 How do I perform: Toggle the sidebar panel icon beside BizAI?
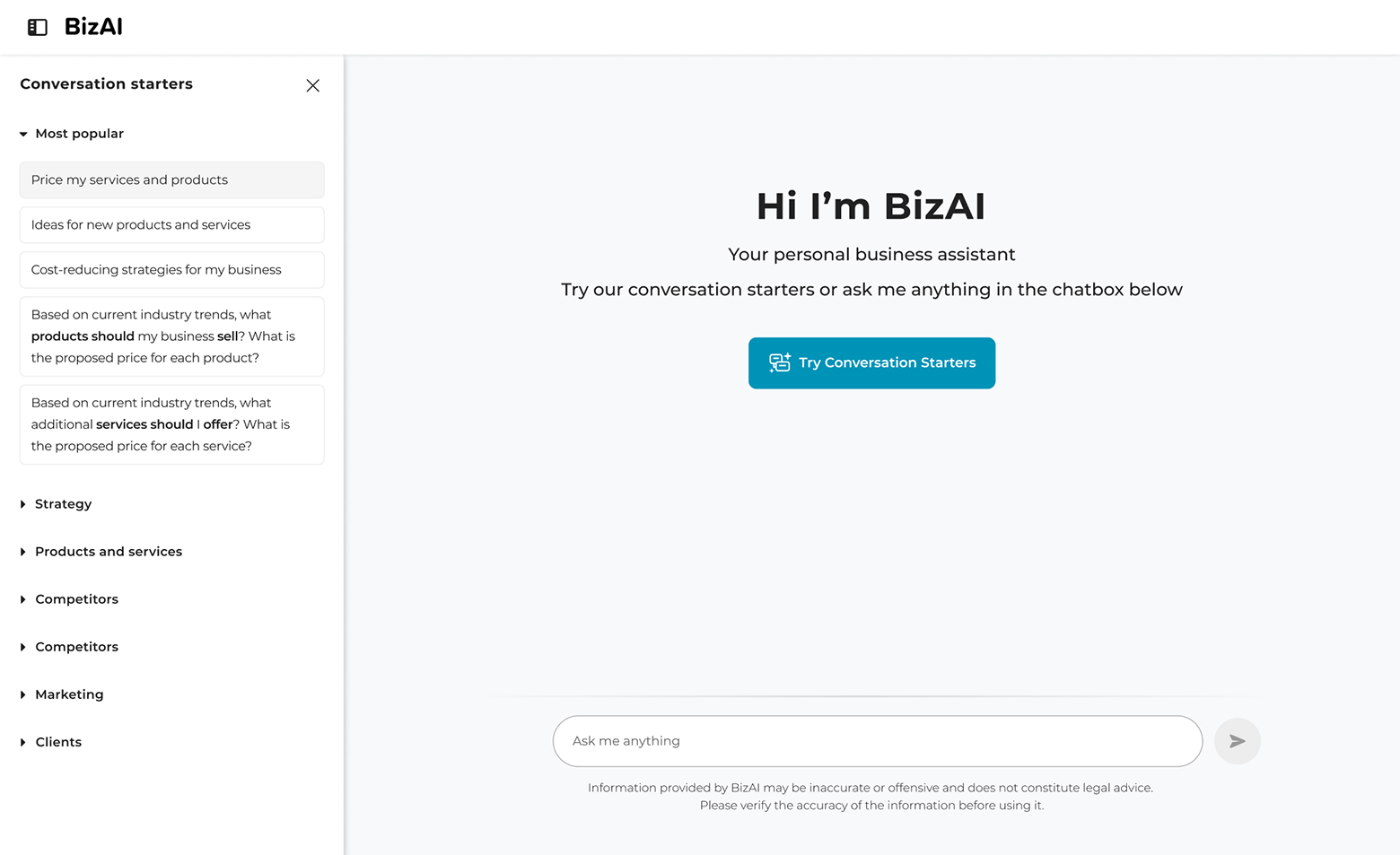coord(38,28)
